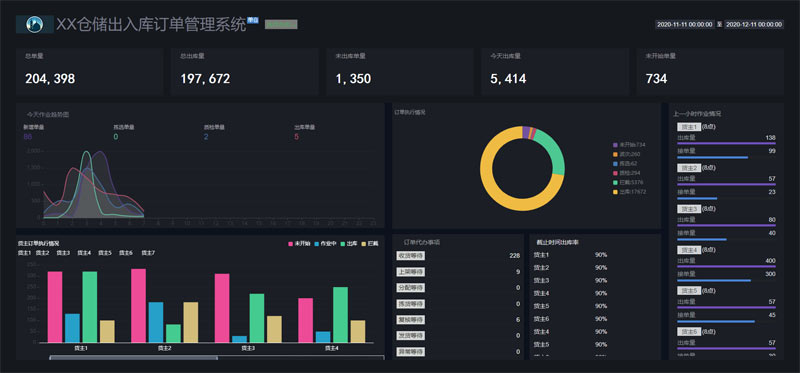Open the start date field 2020-11-11 00:00:00
800x373 pixels.
[x=685, y=24]
